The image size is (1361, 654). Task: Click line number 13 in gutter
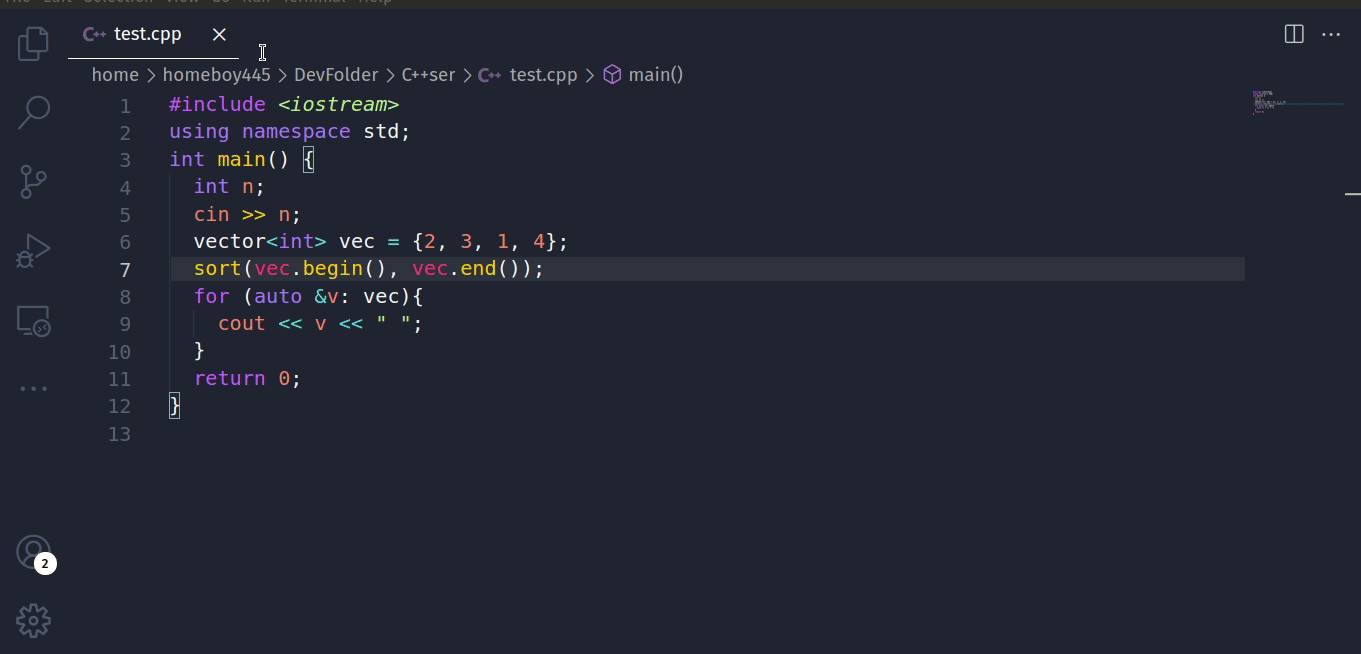[x=119, y=433]
